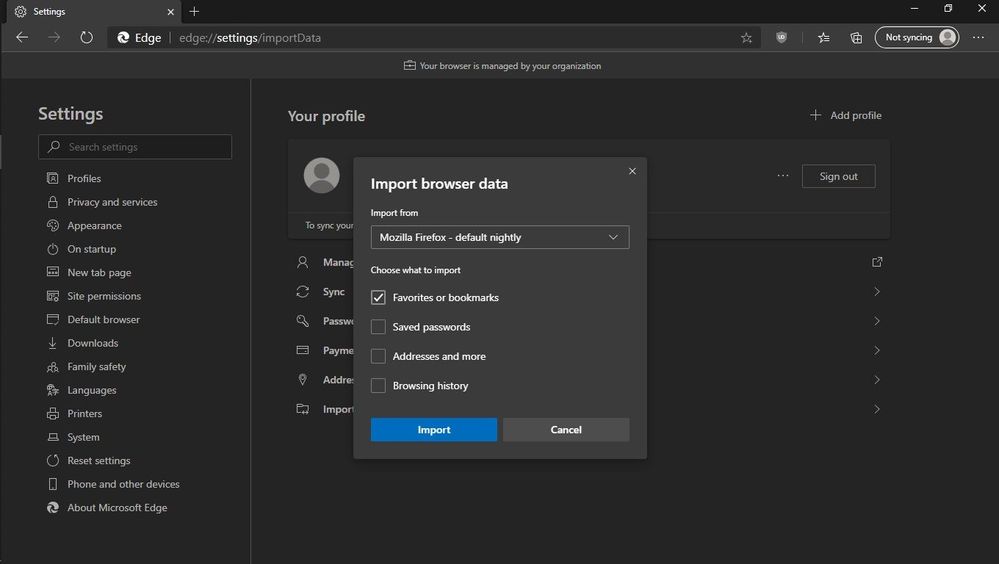
Task: Open On startup settings
Action: click(92, 249)
